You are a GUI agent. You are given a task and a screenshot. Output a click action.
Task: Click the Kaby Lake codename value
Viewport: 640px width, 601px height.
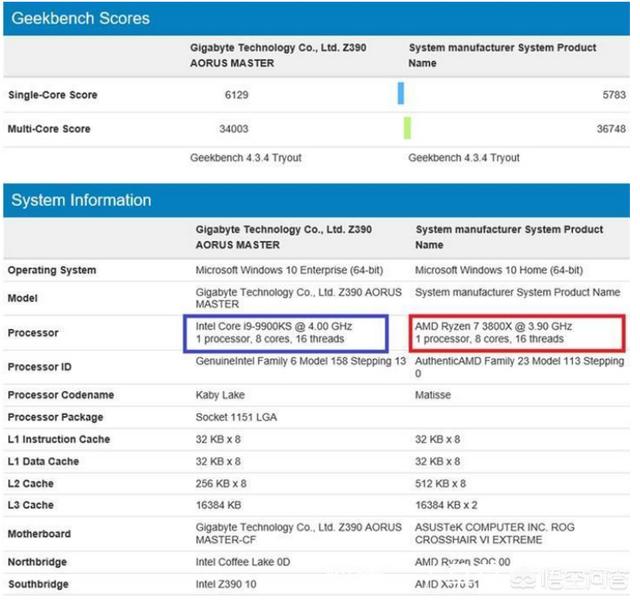coord(220,395)
